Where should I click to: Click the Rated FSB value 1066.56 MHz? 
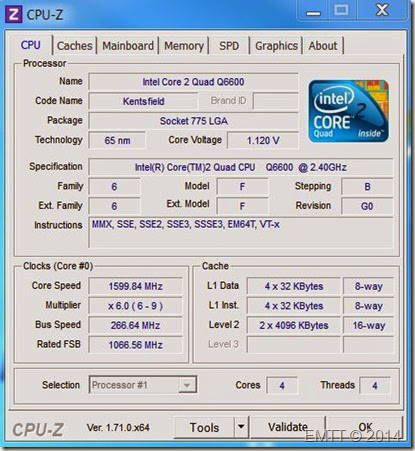(135, 345)
